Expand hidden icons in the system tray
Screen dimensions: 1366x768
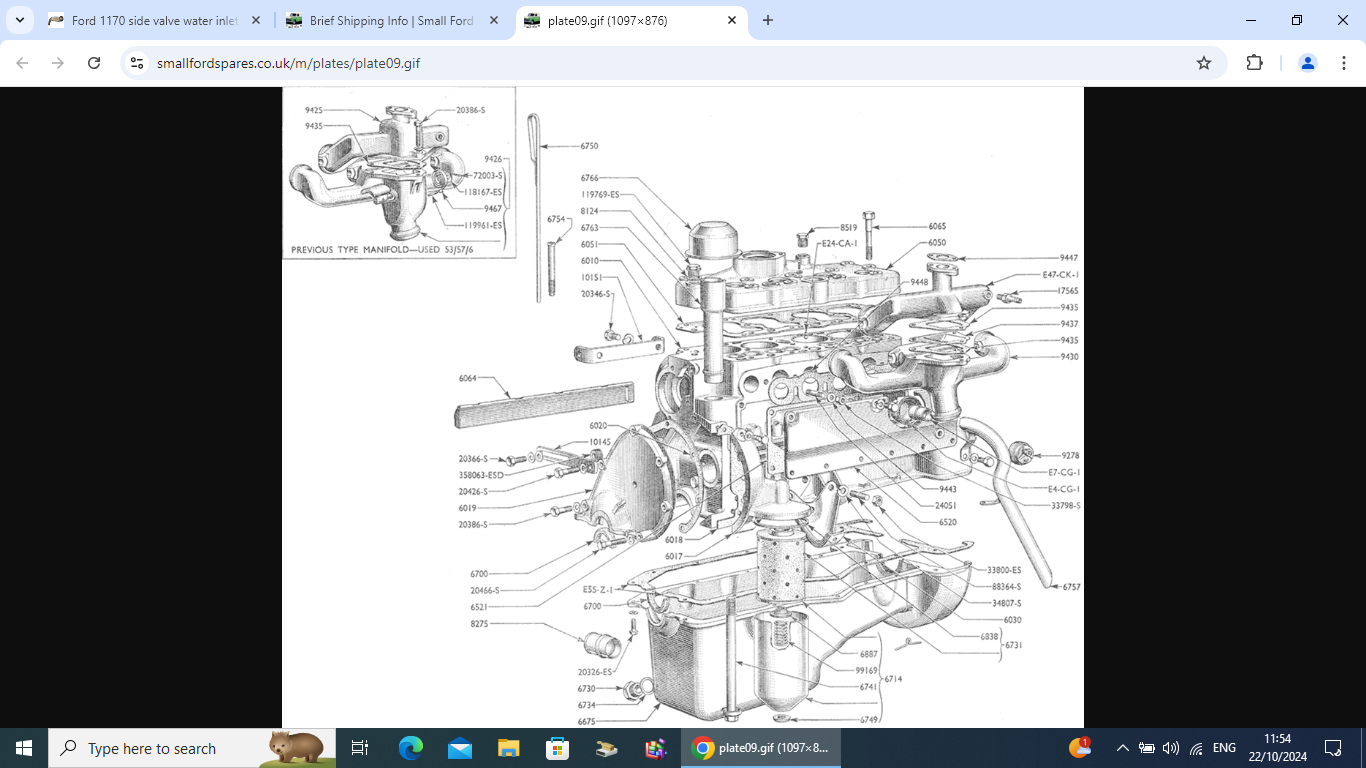click(1122, 747)
